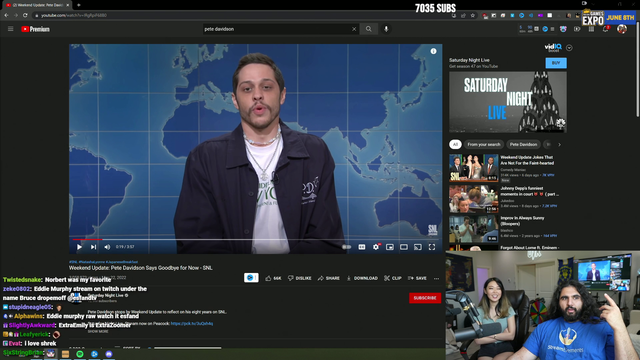Cast video to a device
Image resolution: width=640 pixels, height=360 pixels.
[418, 247]
